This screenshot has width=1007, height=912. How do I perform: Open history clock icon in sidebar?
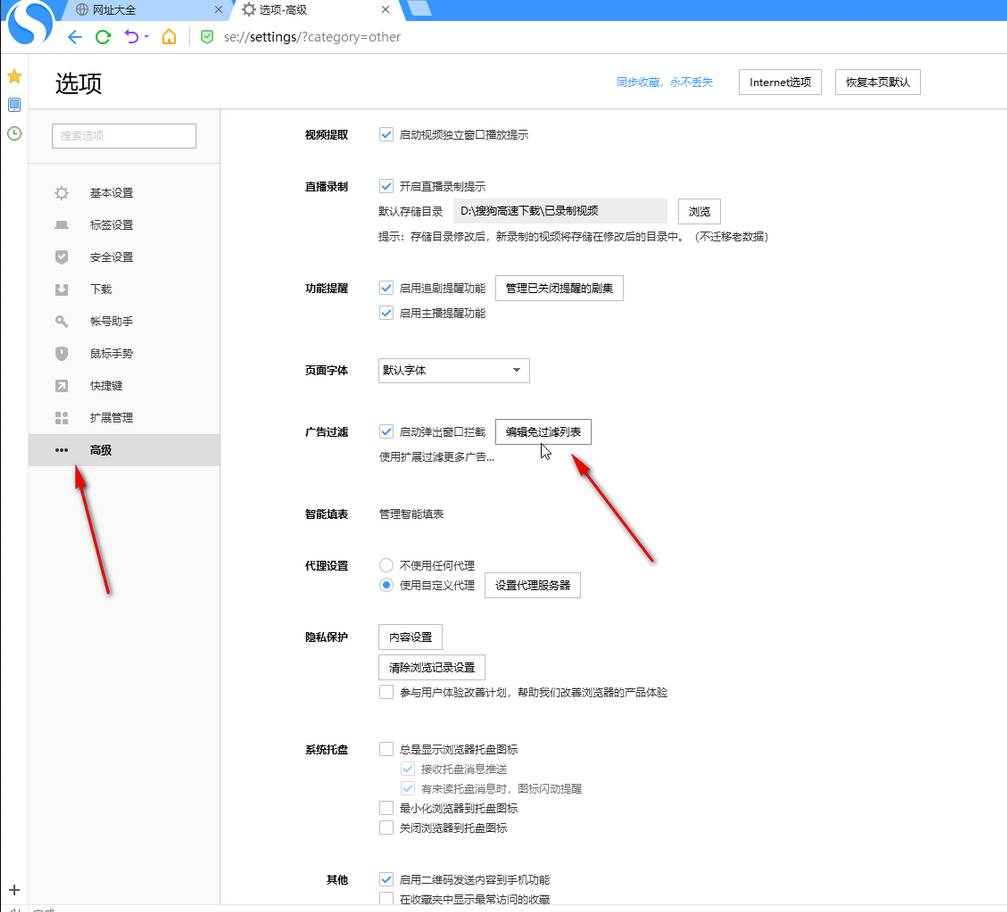point(14,134)
